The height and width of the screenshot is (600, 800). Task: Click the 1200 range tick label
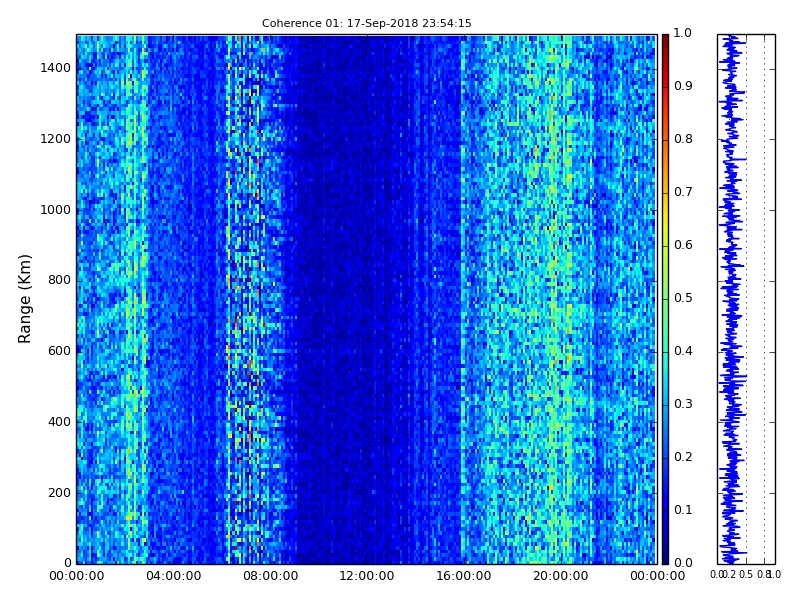tap(56, 139)
